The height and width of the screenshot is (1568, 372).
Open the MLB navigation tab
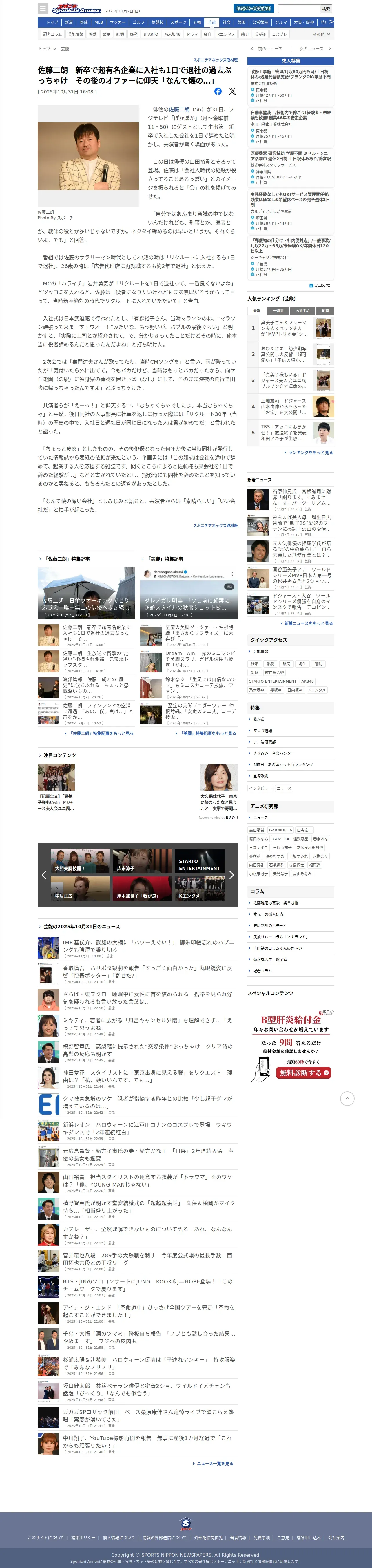click(x=99, y=23)
